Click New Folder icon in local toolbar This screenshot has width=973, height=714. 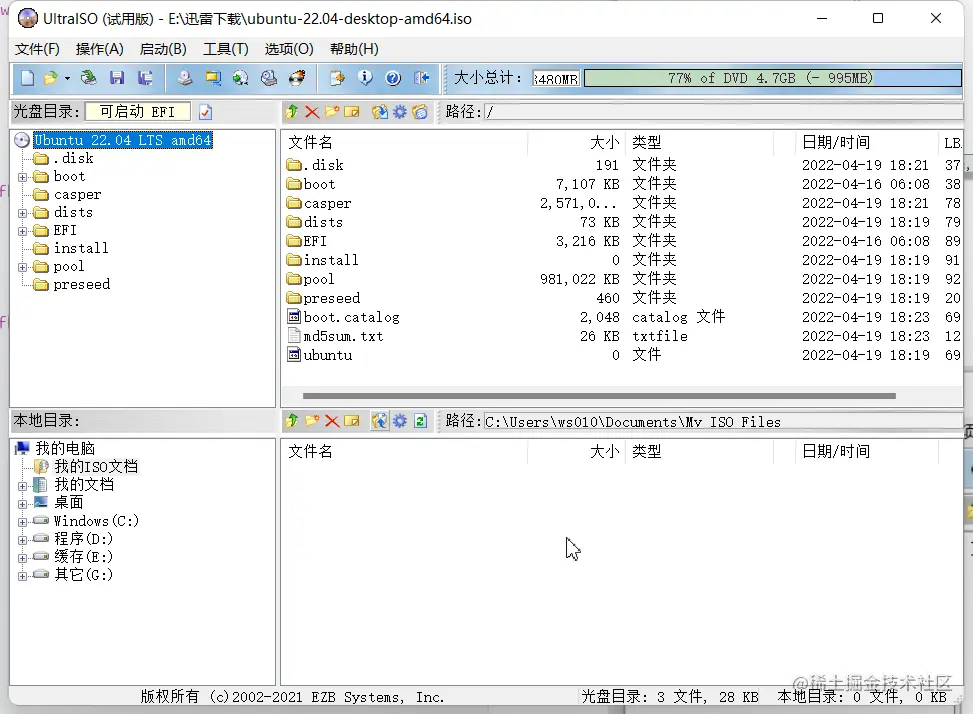click(x=312, y=421)
